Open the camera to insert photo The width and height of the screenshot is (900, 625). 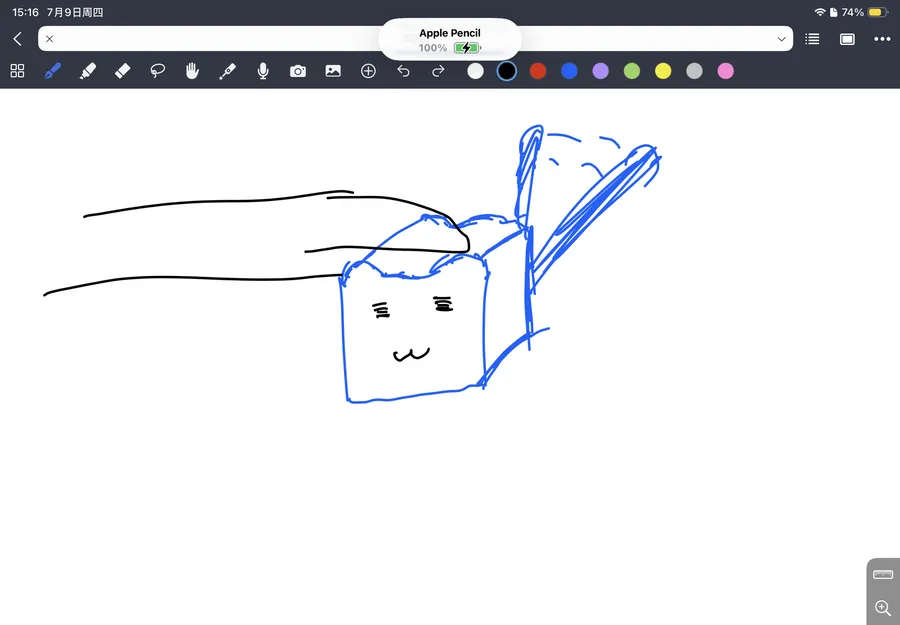(298, 71)
